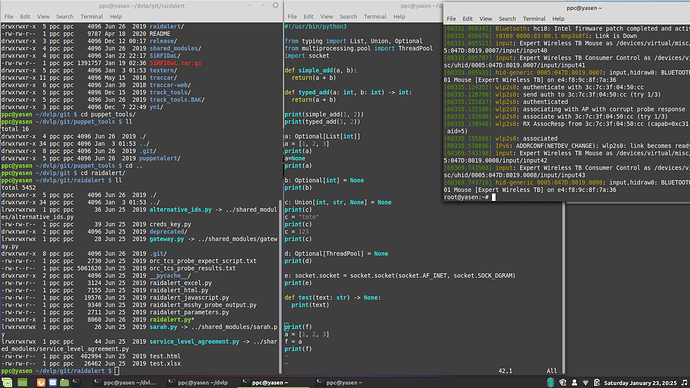Launch terminal from the taskbar launcher icon
This screenshot has width=690, height=388.
click(x=76, y=383)
